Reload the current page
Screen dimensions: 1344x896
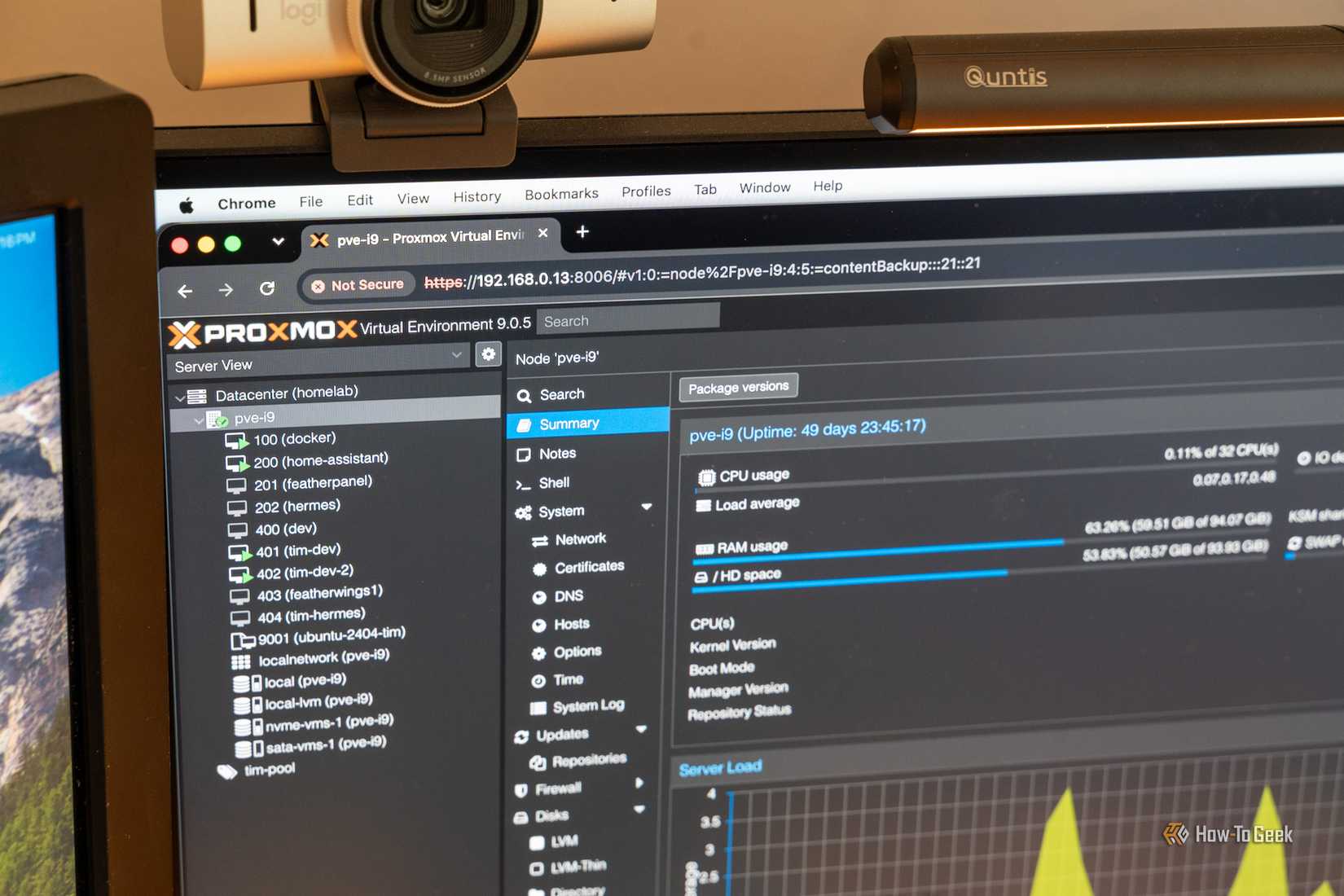(x=267, y=288)
